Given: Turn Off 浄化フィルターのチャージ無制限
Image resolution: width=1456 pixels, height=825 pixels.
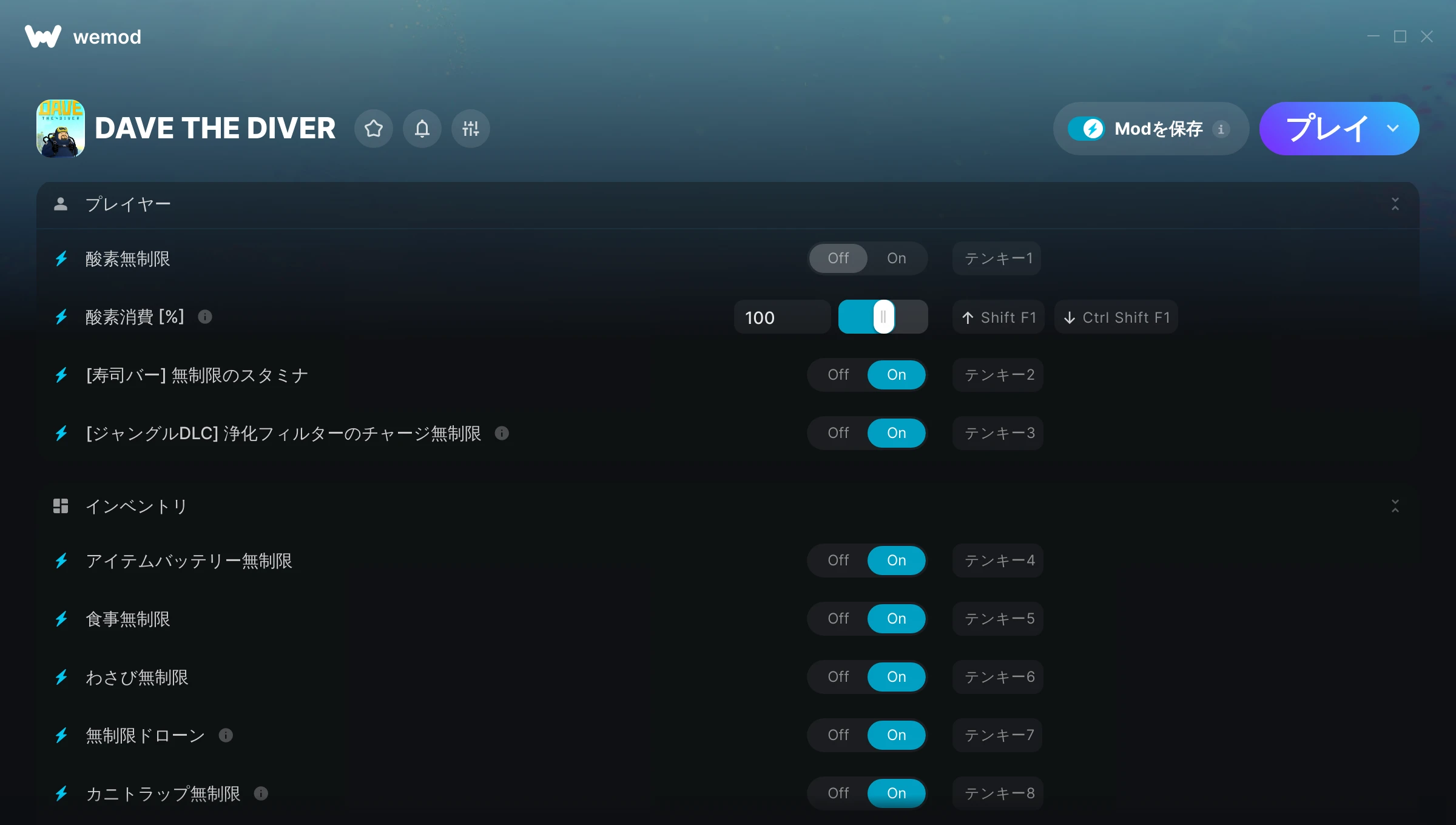Looking at the screenshot, I should tap(838, 433).
